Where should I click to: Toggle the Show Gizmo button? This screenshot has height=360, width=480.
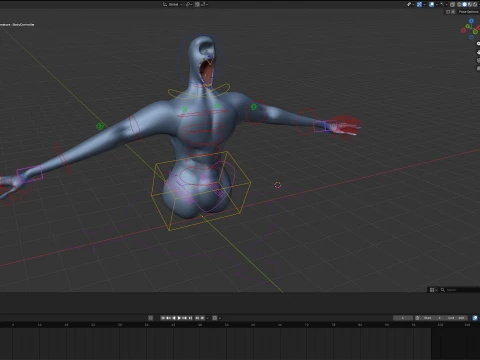[x=419, y=4]
